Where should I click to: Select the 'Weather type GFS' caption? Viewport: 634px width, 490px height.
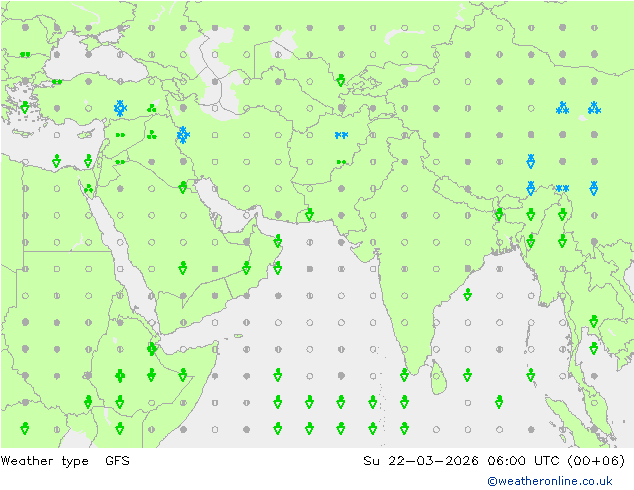(65, 461)
